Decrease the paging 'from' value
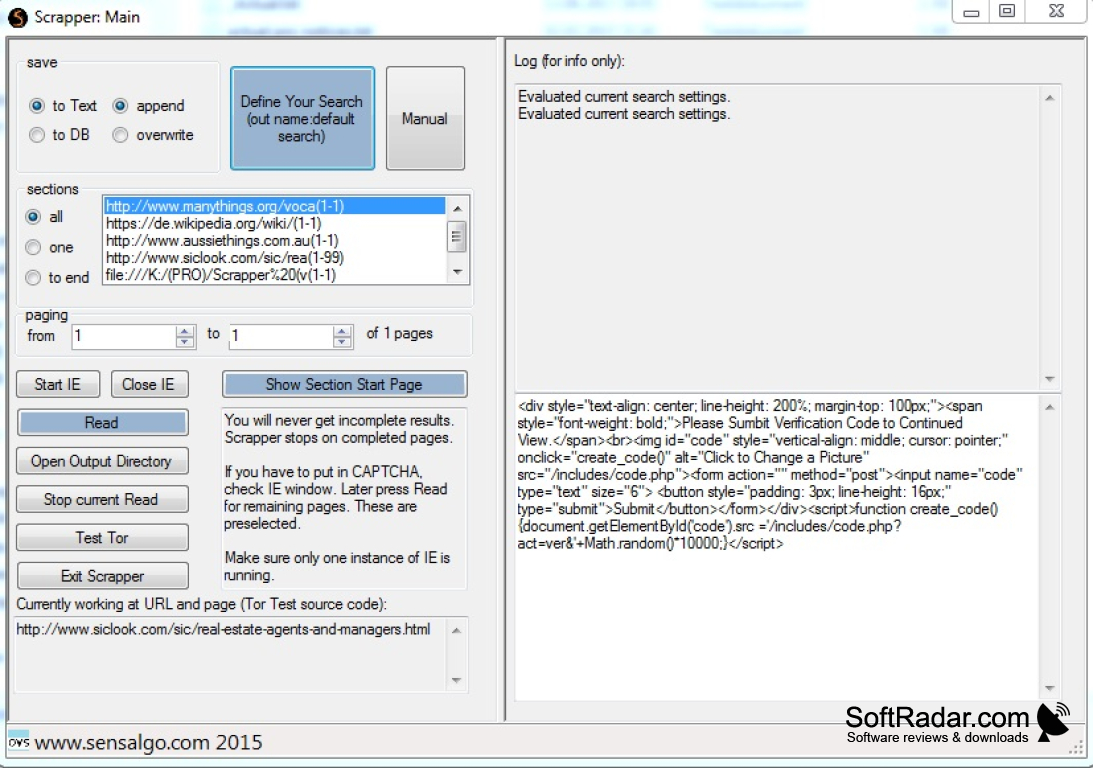Screen dimensions: 1093x768 pyautogui.click(x=185, y=341)
